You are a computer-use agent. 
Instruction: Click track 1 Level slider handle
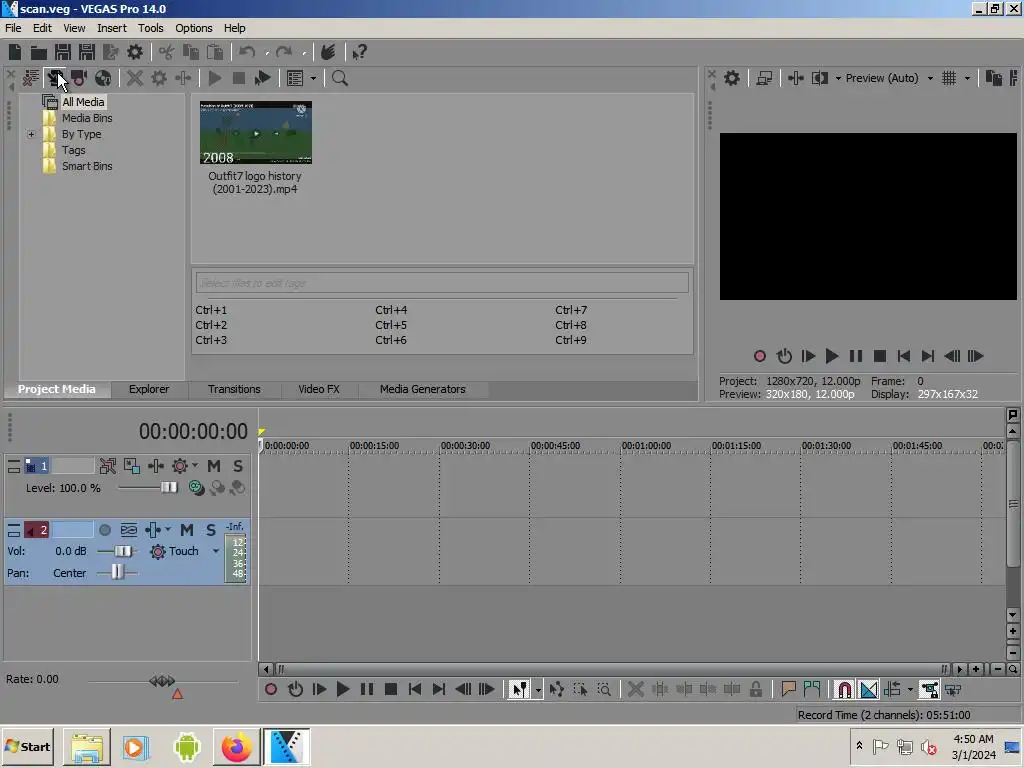(x=168, y=487)
